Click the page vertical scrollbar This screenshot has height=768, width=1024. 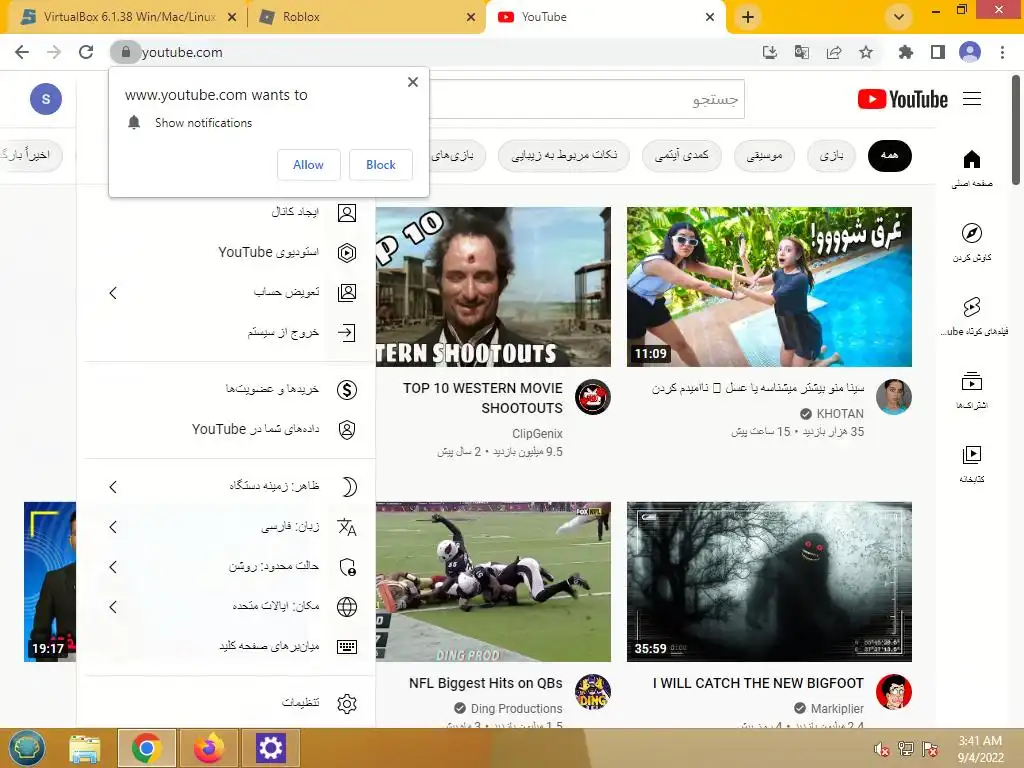tap(1016, 129)
